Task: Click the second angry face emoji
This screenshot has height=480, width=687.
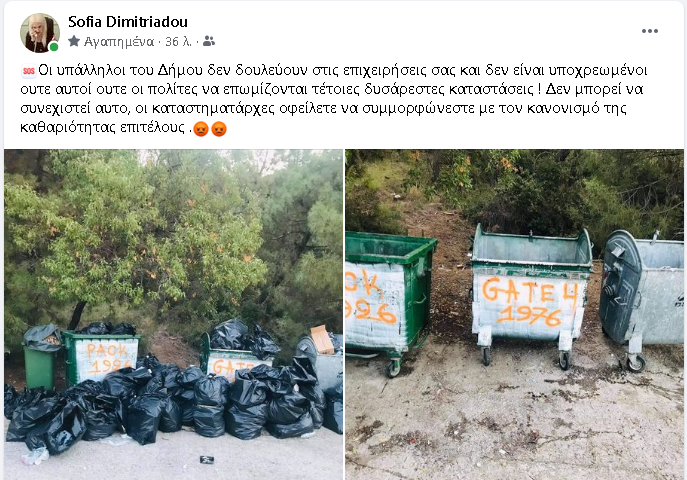Action: point(219,129)
